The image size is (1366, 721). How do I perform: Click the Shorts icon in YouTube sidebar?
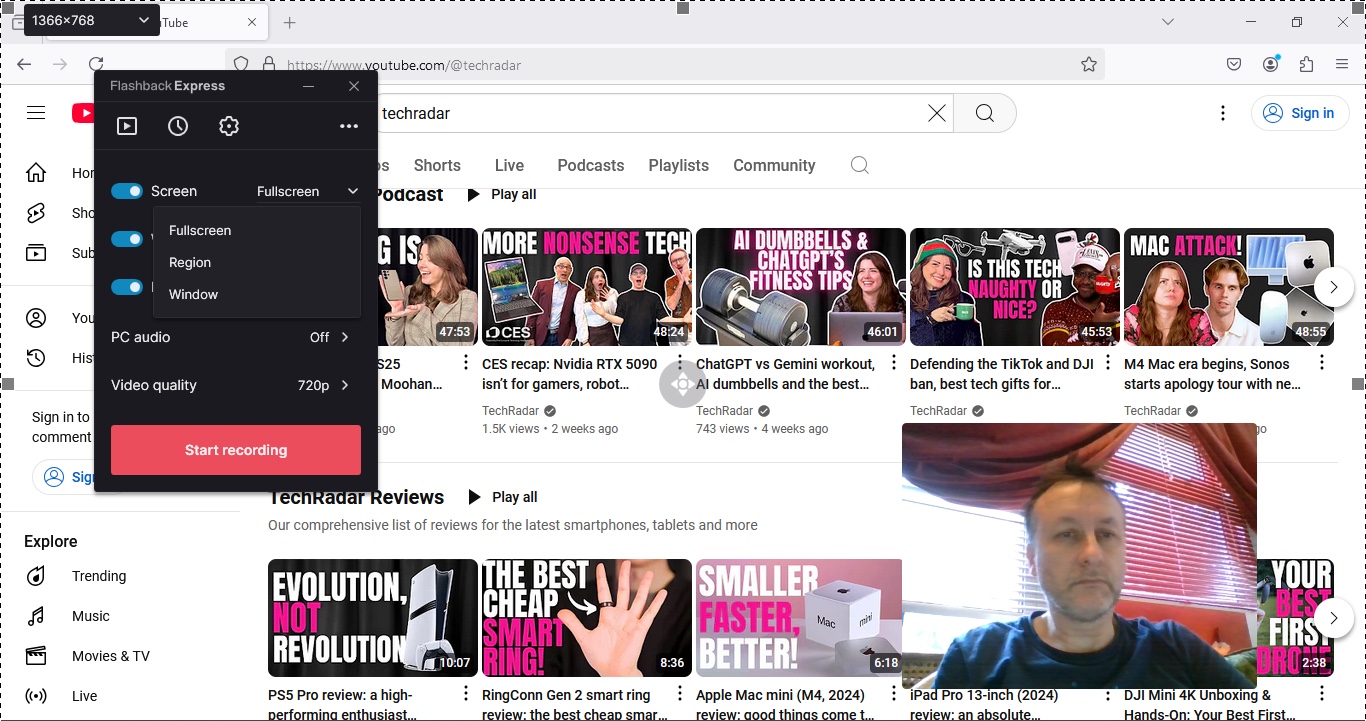coord(36,213)
